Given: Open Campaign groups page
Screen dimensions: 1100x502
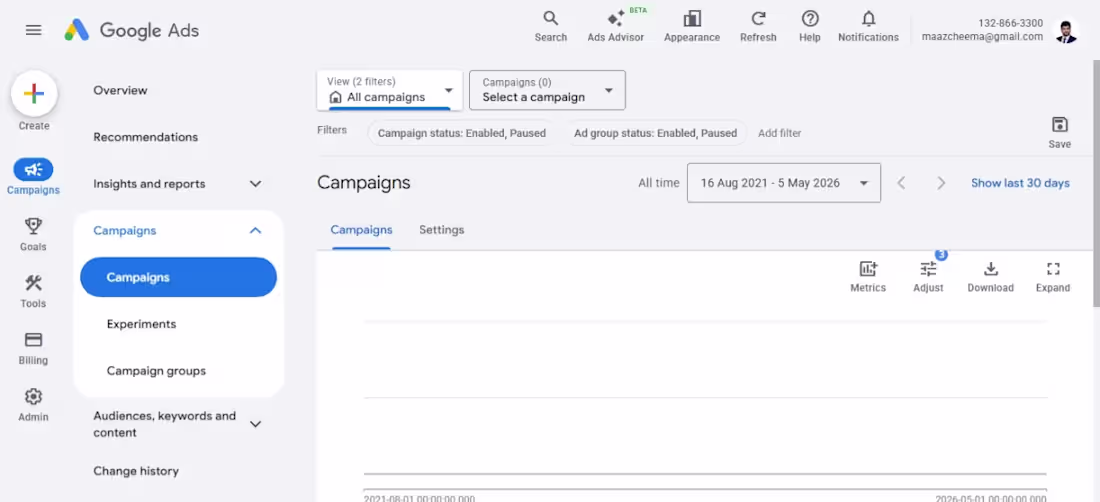Looking at the screenshot, I should [x=156, y=371].
